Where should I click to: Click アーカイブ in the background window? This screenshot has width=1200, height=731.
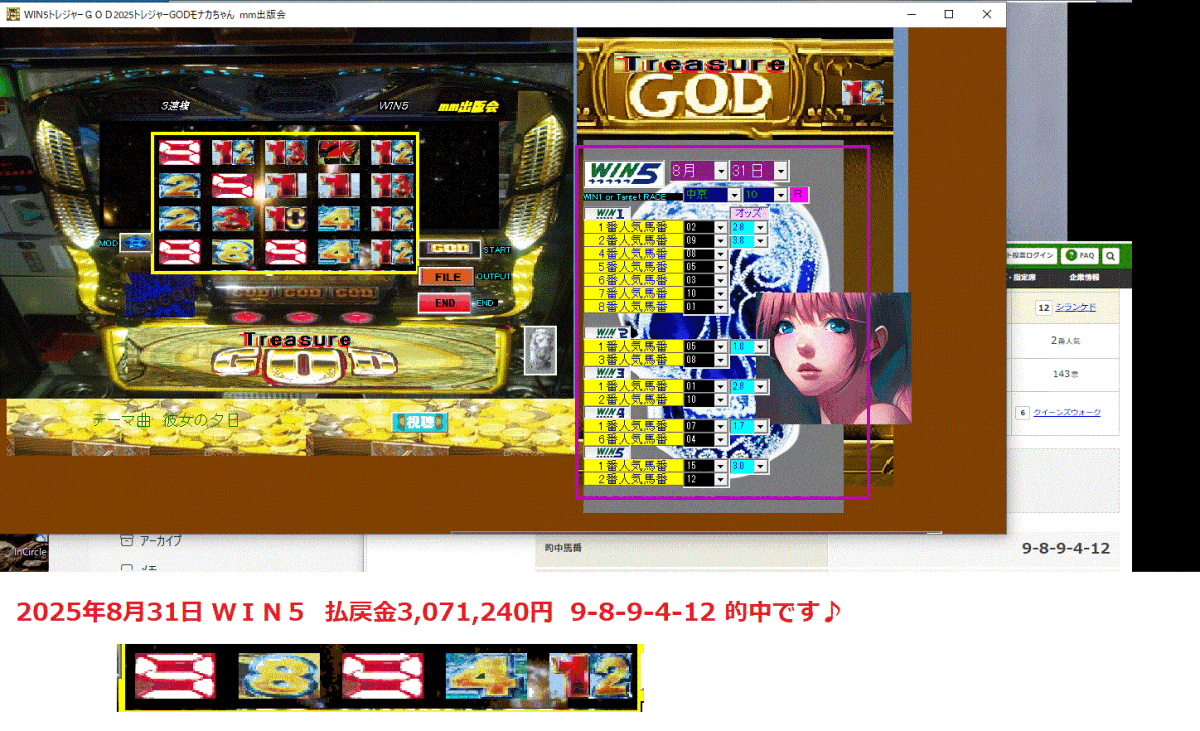click(161, 541)
